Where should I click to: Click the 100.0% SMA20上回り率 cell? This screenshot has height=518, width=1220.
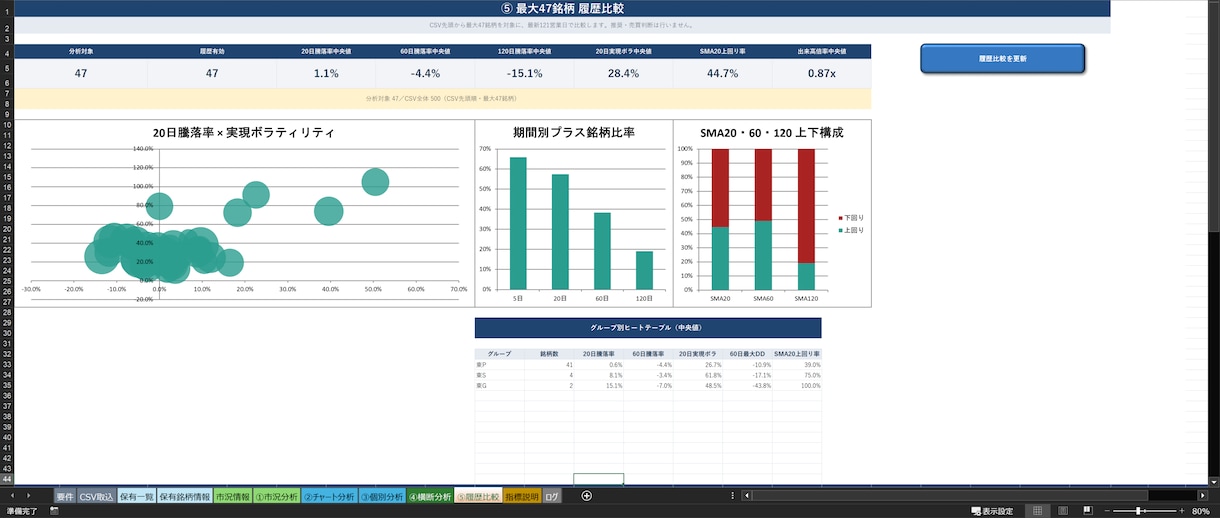[797, 385]
